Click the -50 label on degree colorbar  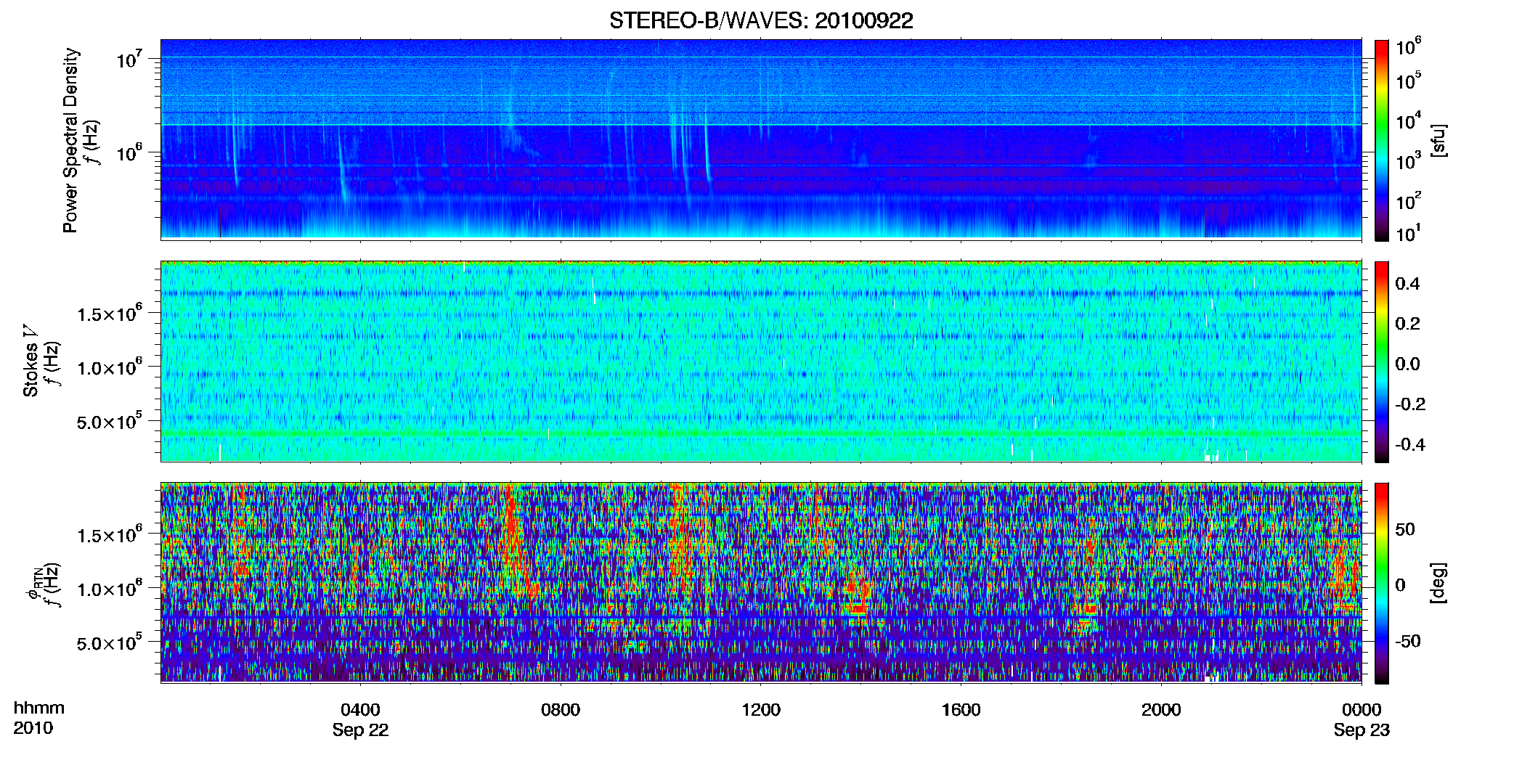click(1408, 641)
